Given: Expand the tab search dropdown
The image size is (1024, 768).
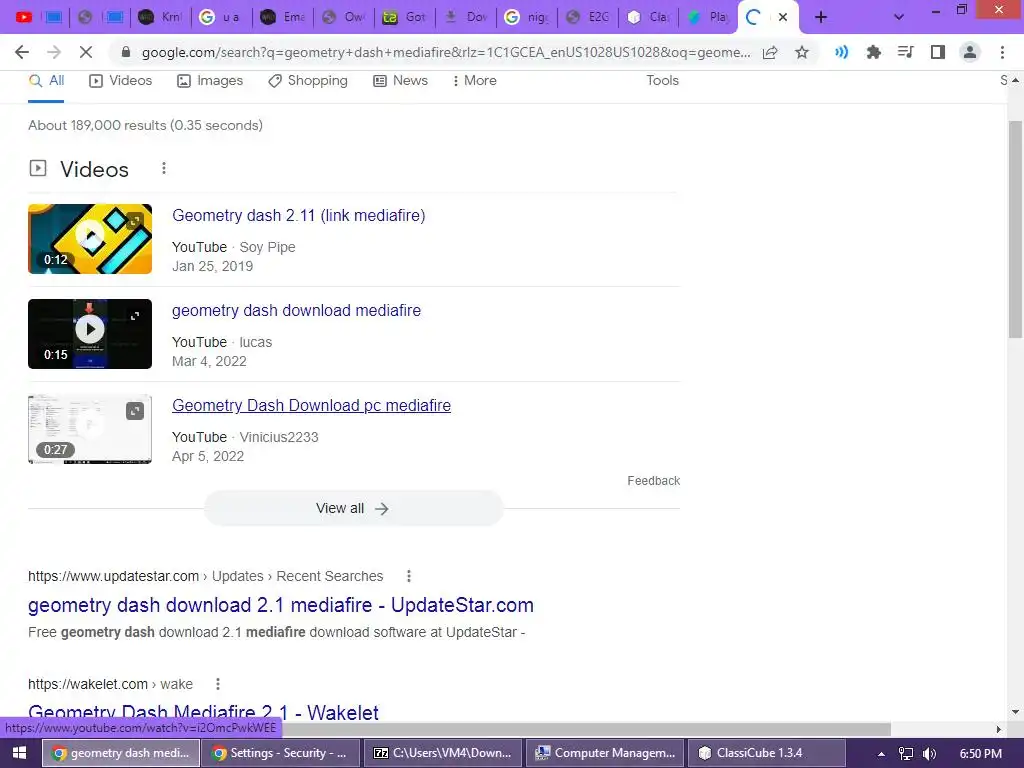Looking at the screenshot, I should pyautogui.click(x=899, y=17).
